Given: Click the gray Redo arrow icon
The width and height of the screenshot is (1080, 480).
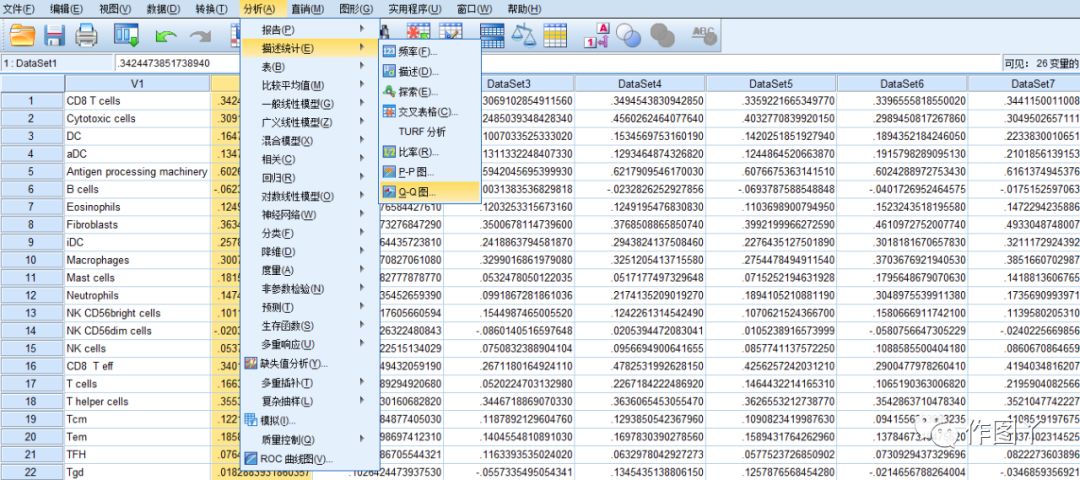Looking at the screenshot, I should point(200,36).
